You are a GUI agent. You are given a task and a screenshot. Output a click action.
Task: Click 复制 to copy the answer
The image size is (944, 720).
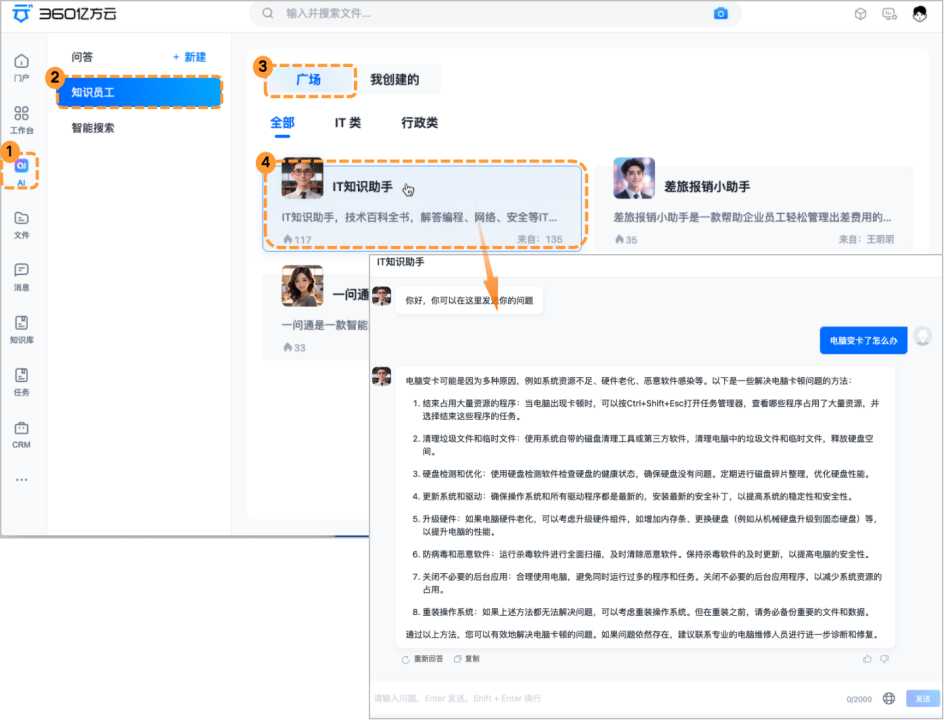(x=467, y=659)
